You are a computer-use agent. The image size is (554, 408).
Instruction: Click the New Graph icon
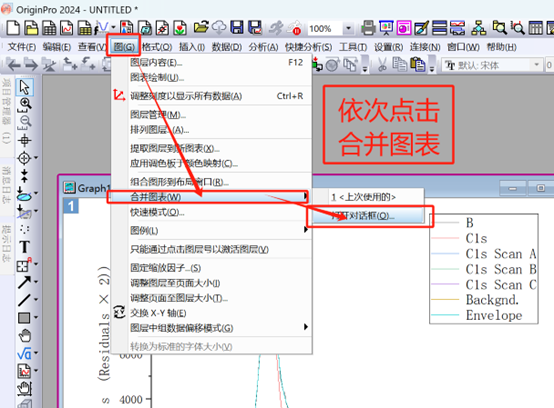(x=66, y=28)
